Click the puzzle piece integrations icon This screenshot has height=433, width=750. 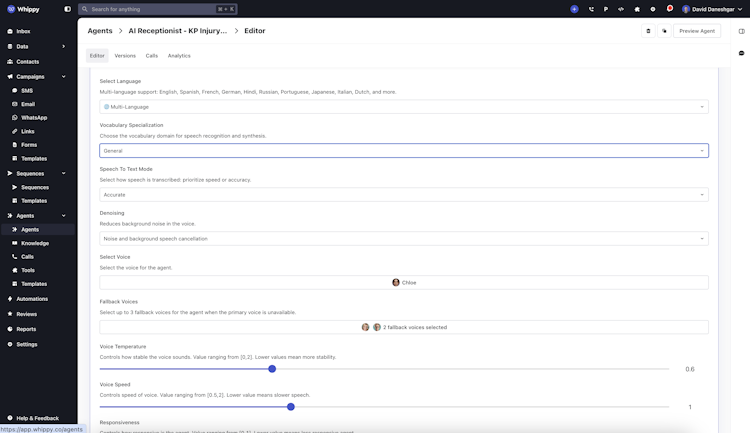[637, 9]
